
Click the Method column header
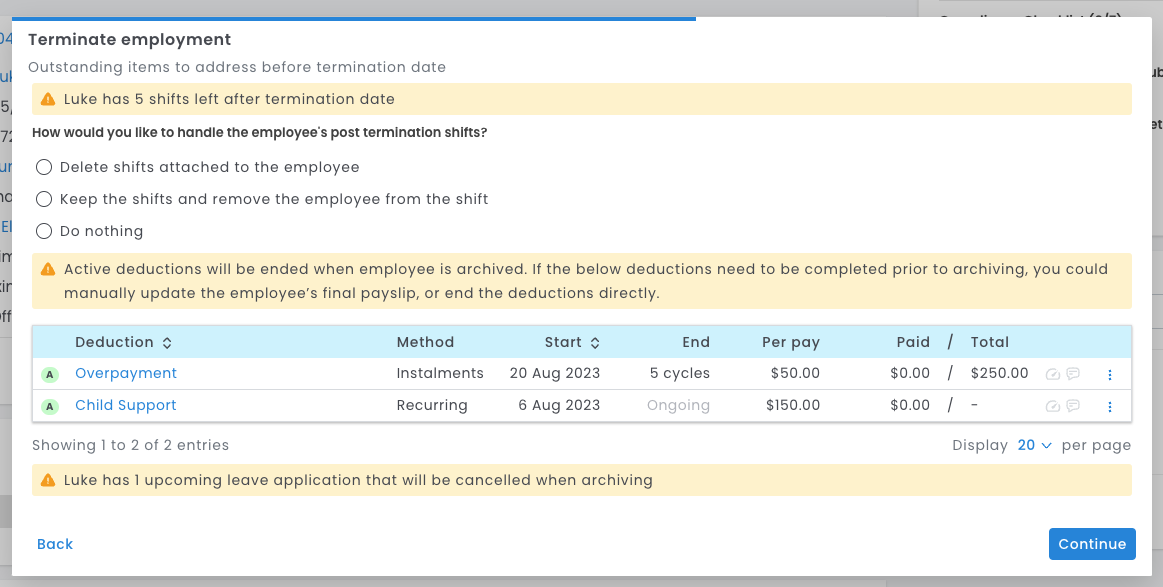click(425, 342)
